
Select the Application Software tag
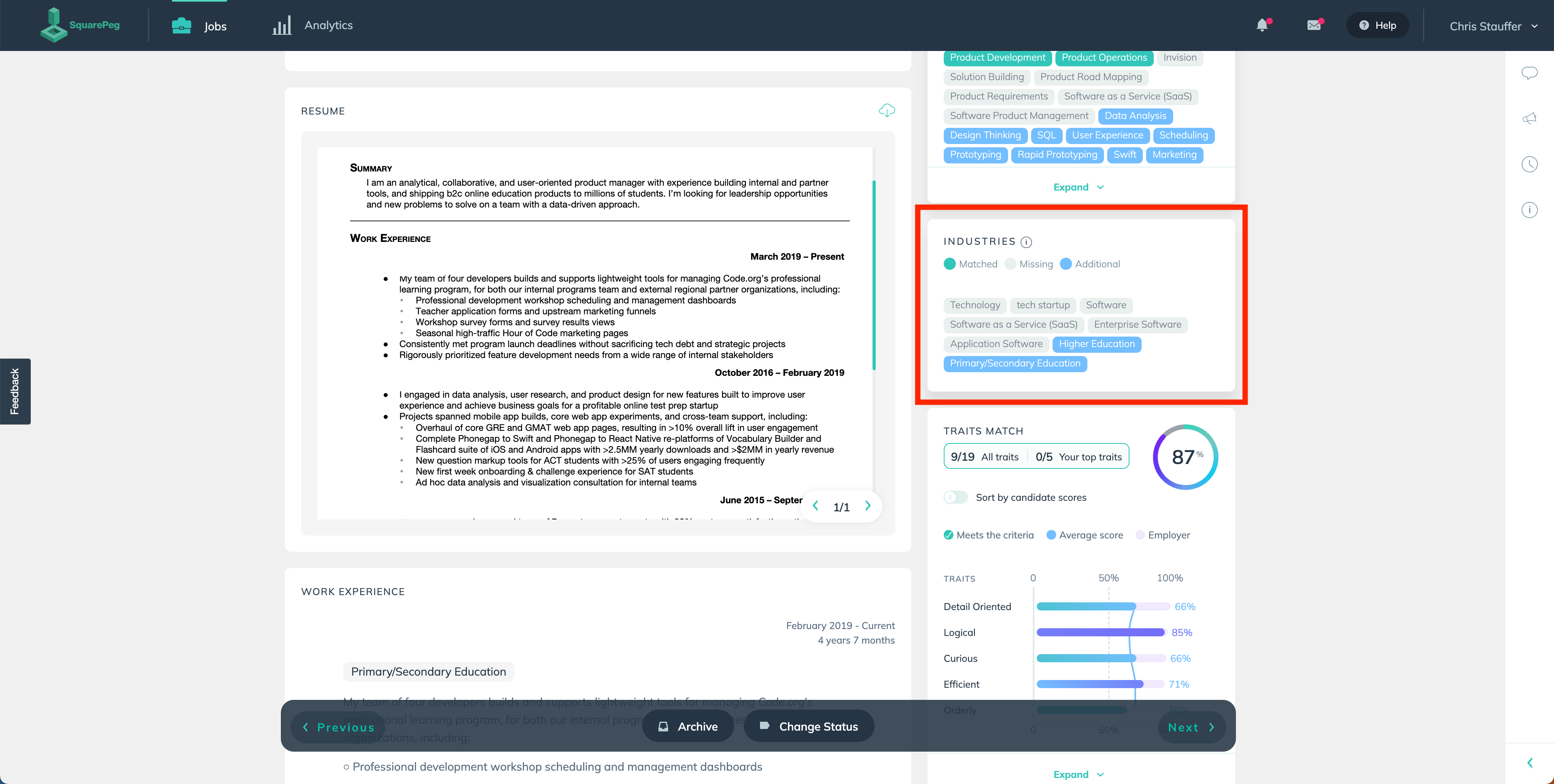(x=996, y=344)
